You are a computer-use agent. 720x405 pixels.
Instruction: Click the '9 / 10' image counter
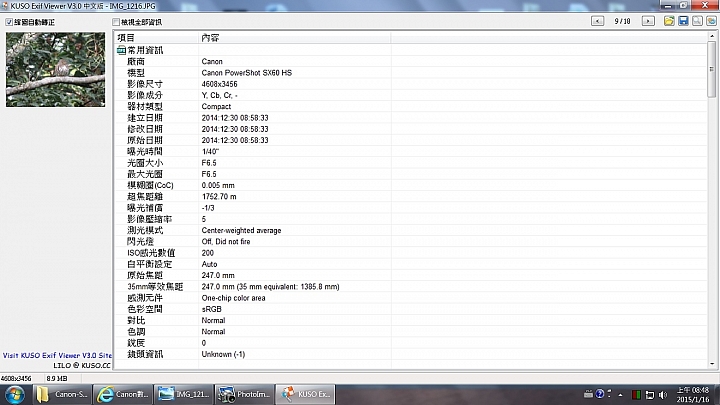[622, 21]
